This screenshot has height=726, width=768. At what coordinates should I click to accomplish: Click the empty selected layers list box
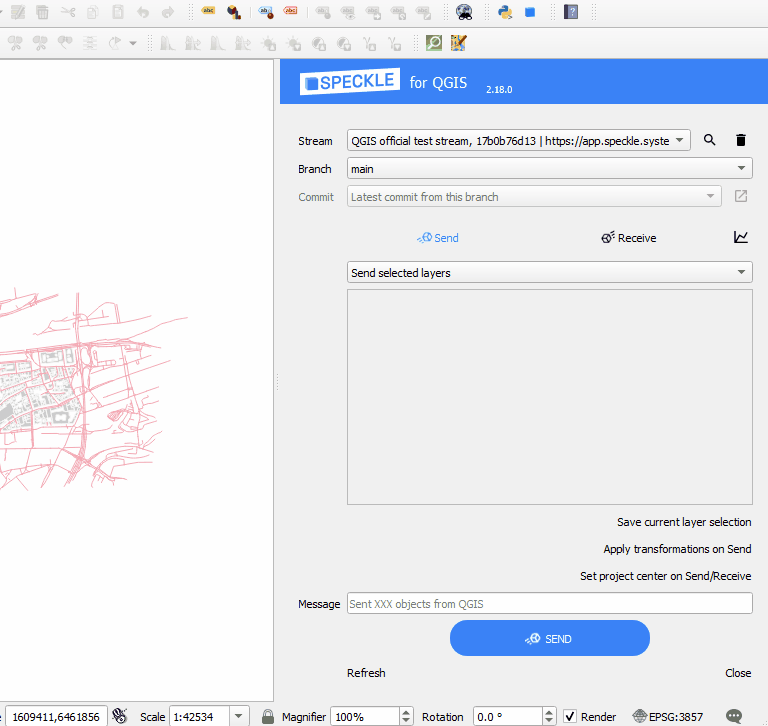(x=550, y=397)
